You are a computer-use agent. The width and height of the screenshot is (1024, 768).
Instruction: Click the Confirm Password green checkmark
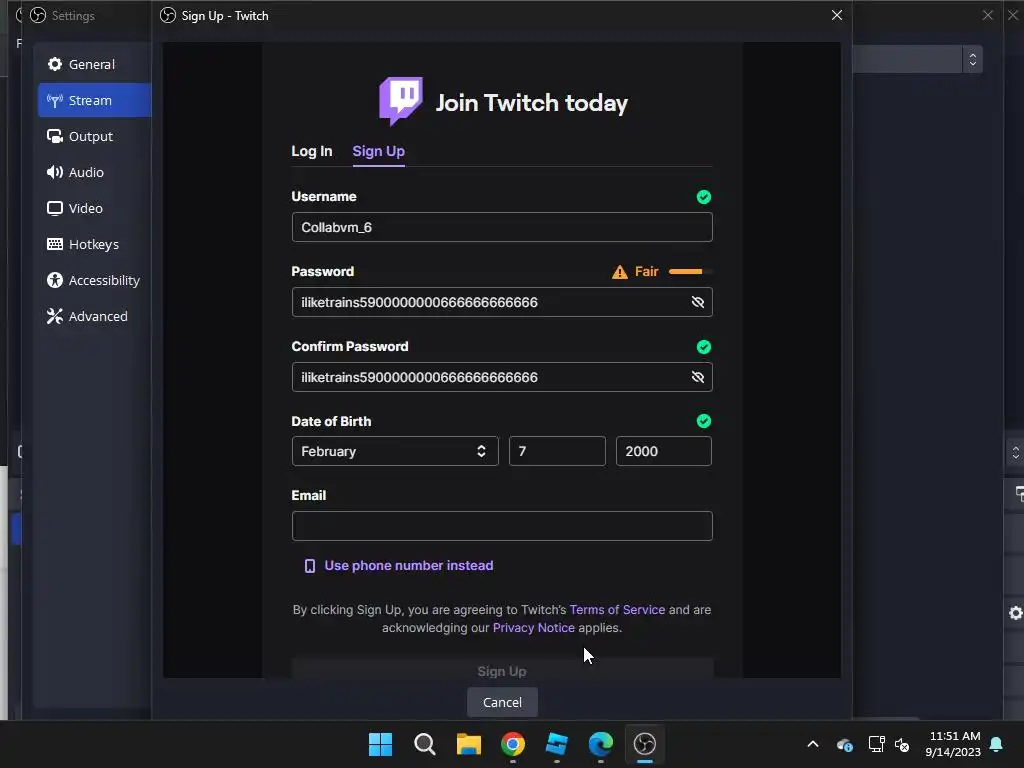click(x=703, y=347)
